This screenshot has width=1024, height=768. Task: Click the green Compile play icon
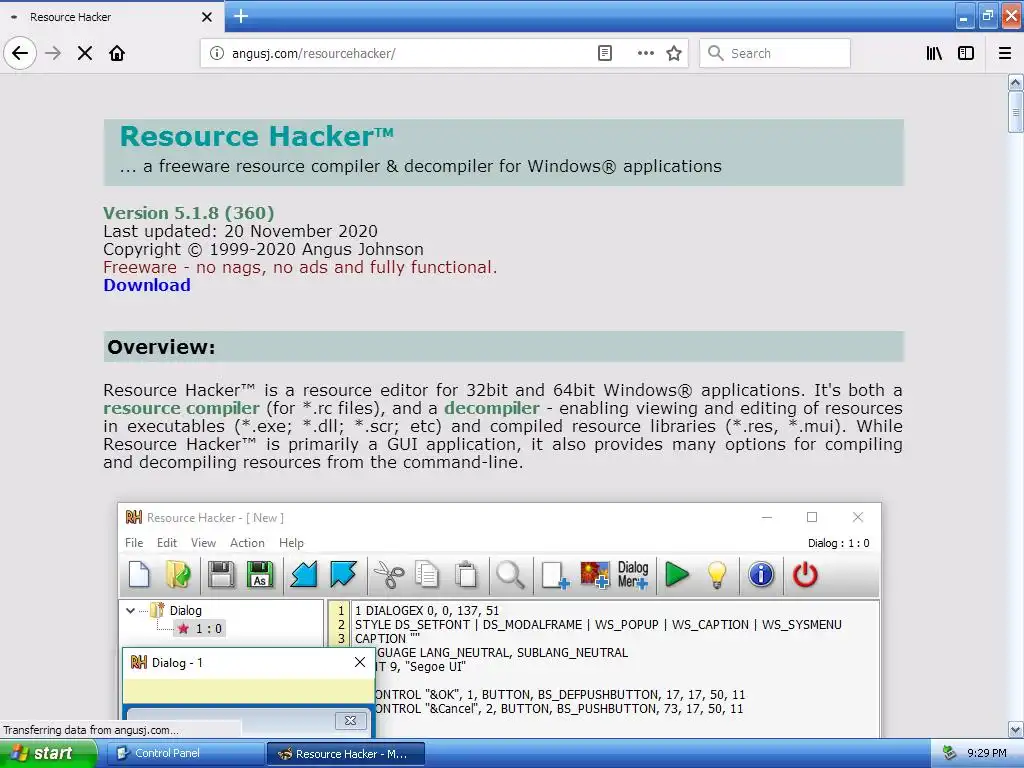pos(677,575)
